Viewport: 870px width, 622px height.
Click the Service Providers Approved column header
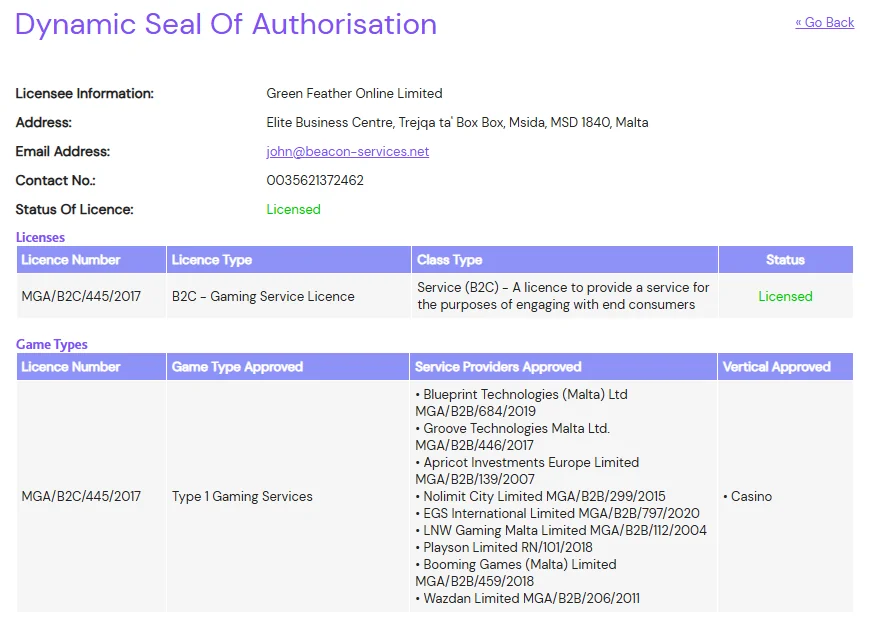[498, 367]
